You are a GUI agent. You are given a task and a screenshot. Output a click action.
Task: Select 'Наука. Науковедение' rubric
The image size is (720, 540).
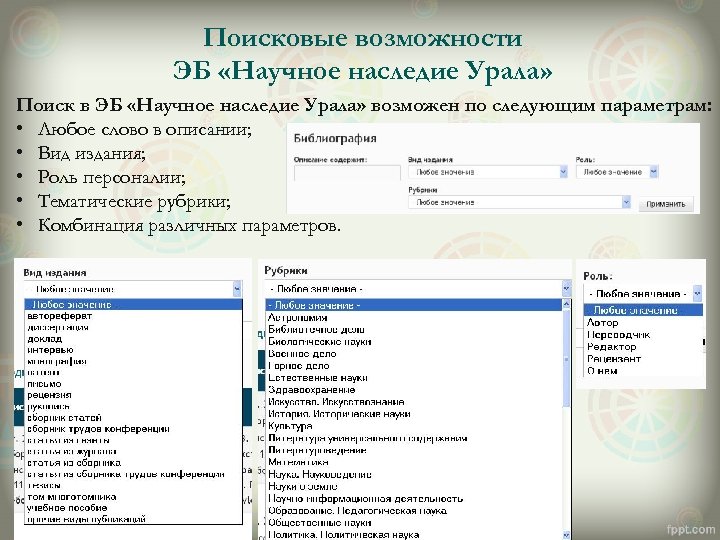pyautogui.click(x=414, y=475)
